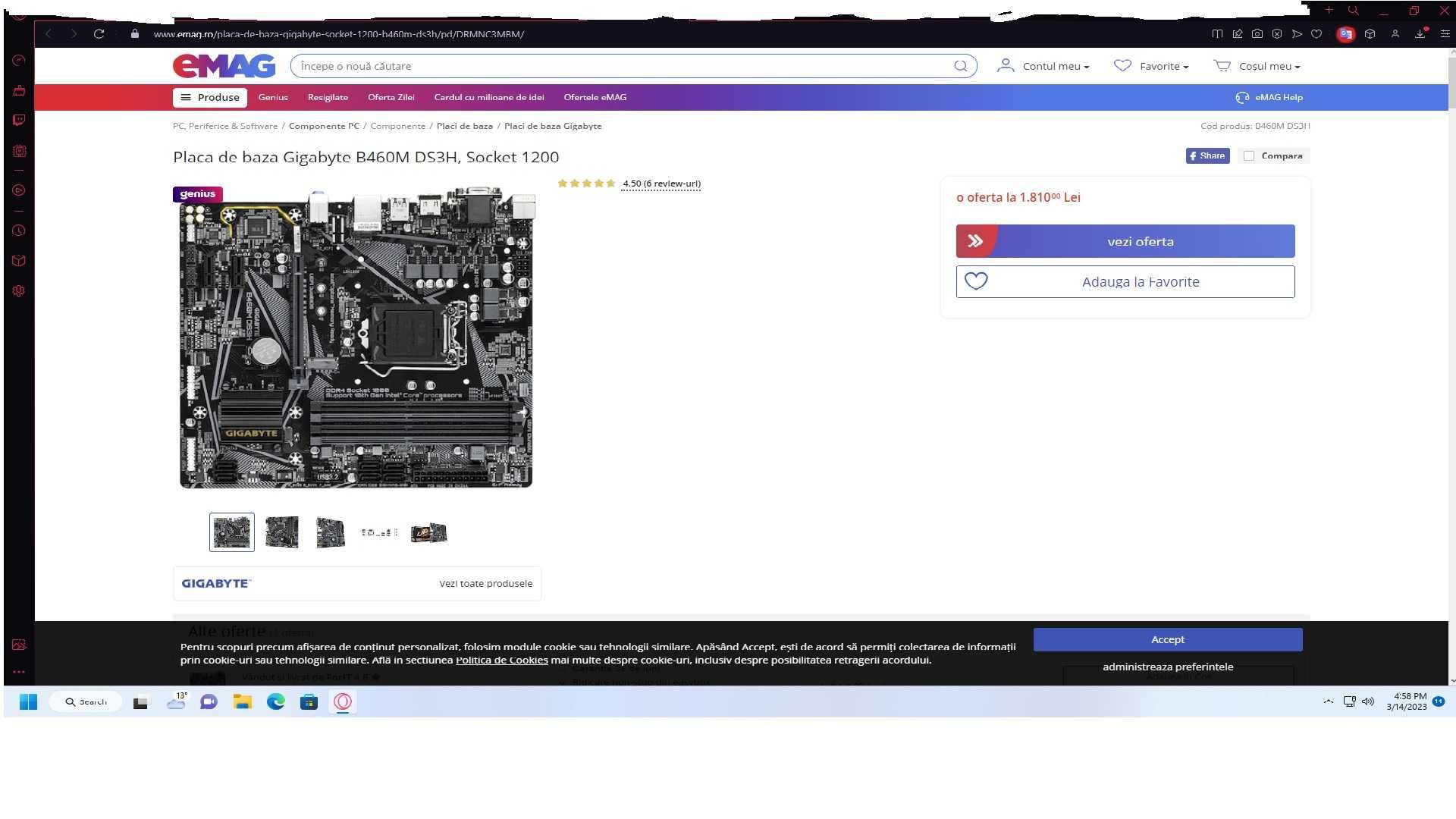Open eMAG Help link
1456x819 pixels.
coord(1269,97)
